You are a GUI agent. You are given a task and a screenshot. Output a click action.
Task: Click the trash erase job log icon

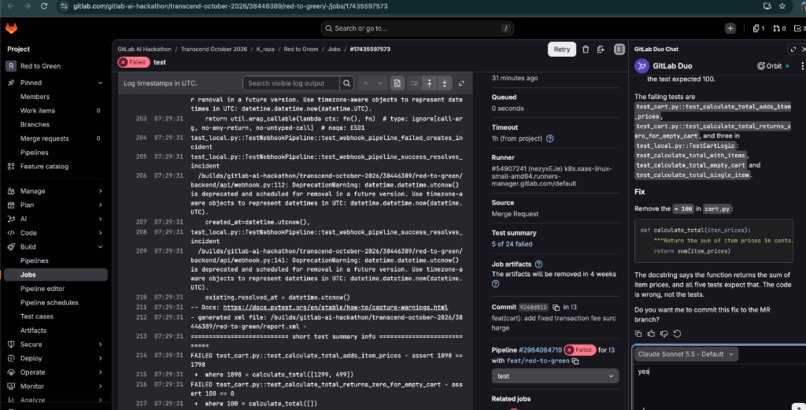point(585,49)
